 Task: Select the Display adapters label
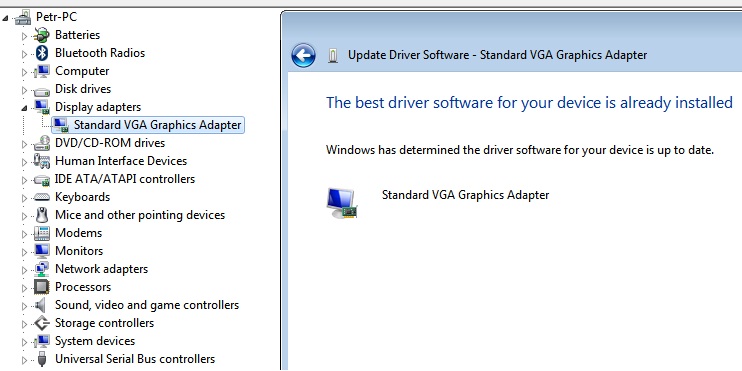(x=98, y=107)
